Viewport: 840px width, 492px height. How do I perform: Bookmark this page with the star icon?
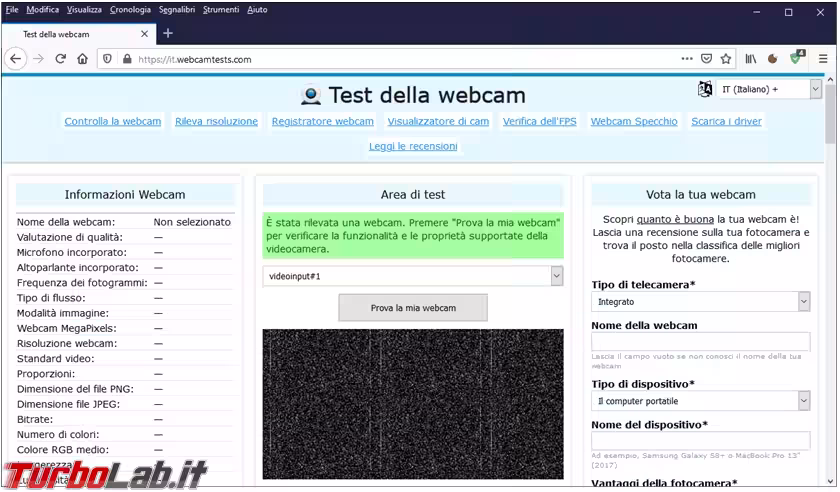click(x=726, y=59)
